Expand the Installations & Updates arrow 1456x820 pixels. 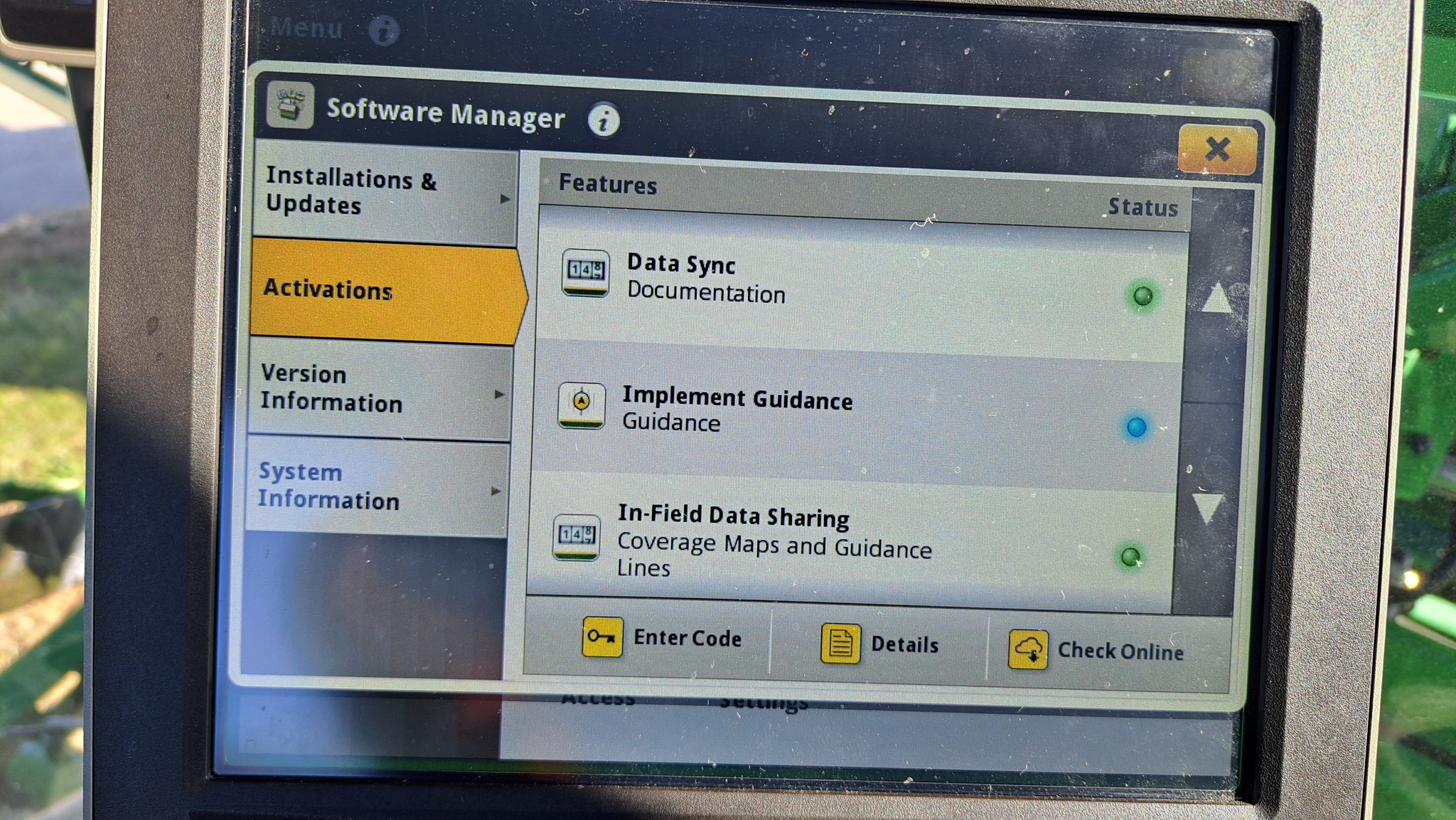[505, 198]
